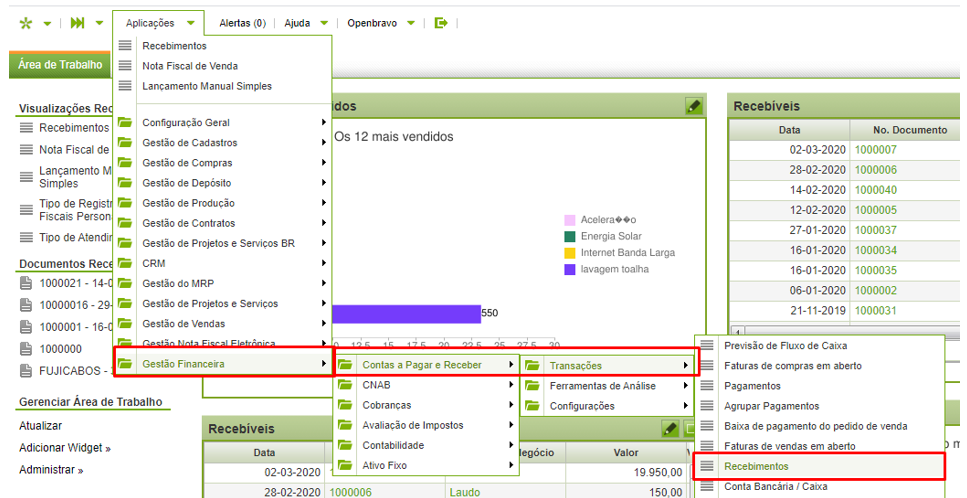Click the Energia Solar legend color swatch
The image size is (967, 498).
click(x=570, y=237)
